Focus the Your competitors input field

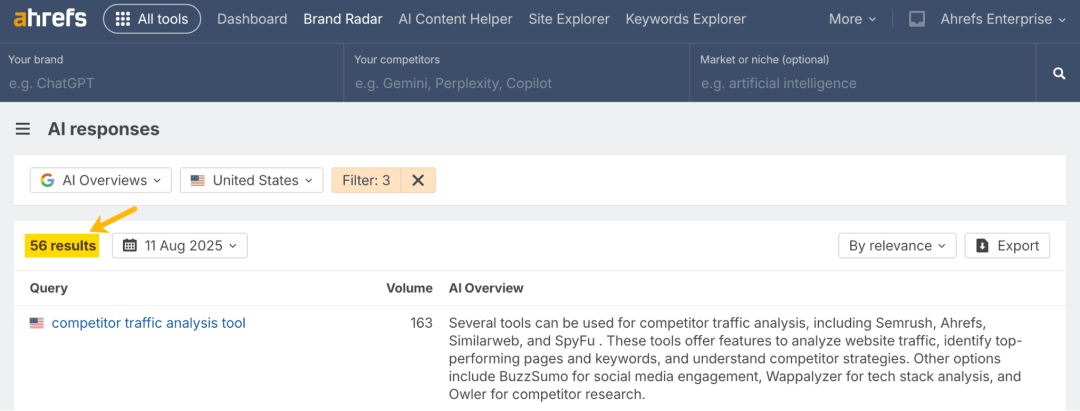[517, 83]
